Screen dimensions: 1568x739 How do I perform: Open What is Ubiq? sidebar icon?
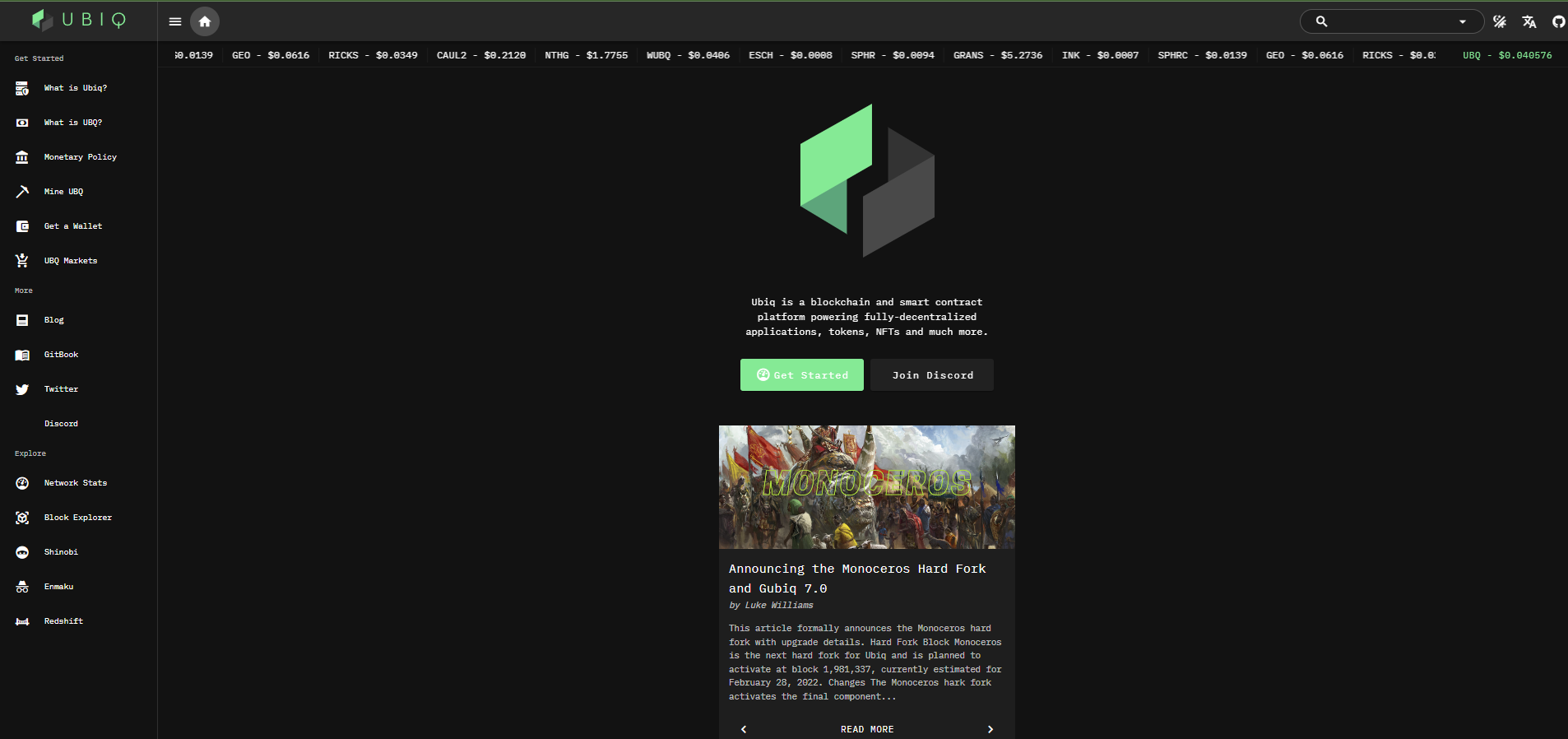coord(22,88)
